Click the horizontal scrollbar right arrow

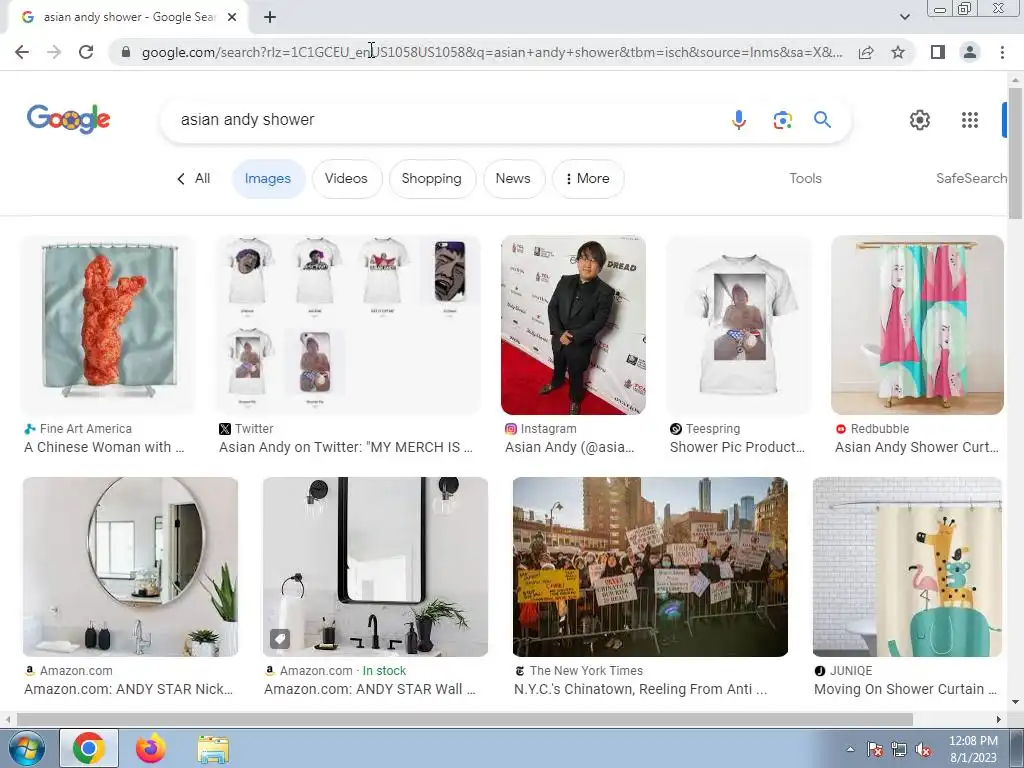pos(999,719)
